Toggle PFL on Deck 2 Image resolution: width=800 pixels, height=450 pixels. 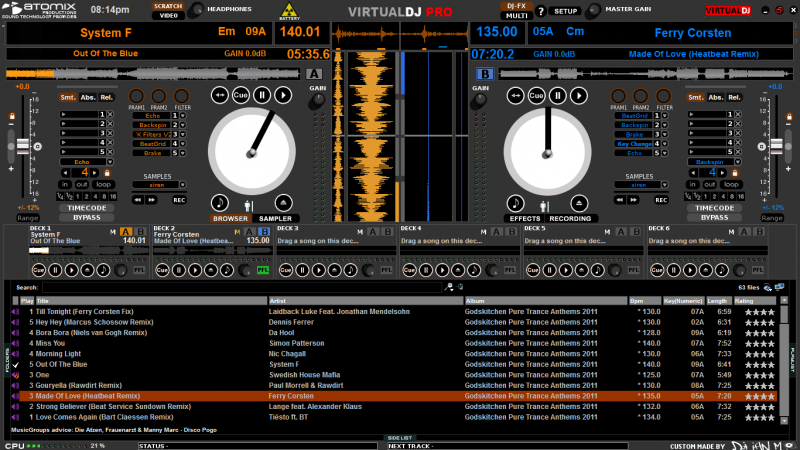[x=263, y=269]
